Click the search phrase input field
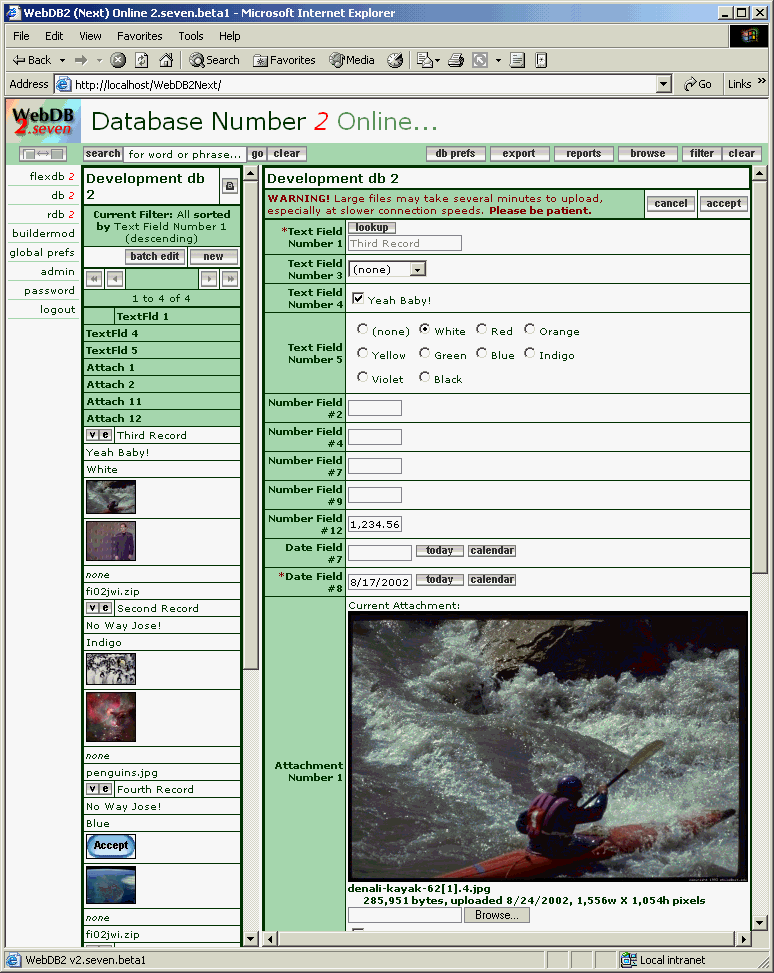 [x=185, y=154]
